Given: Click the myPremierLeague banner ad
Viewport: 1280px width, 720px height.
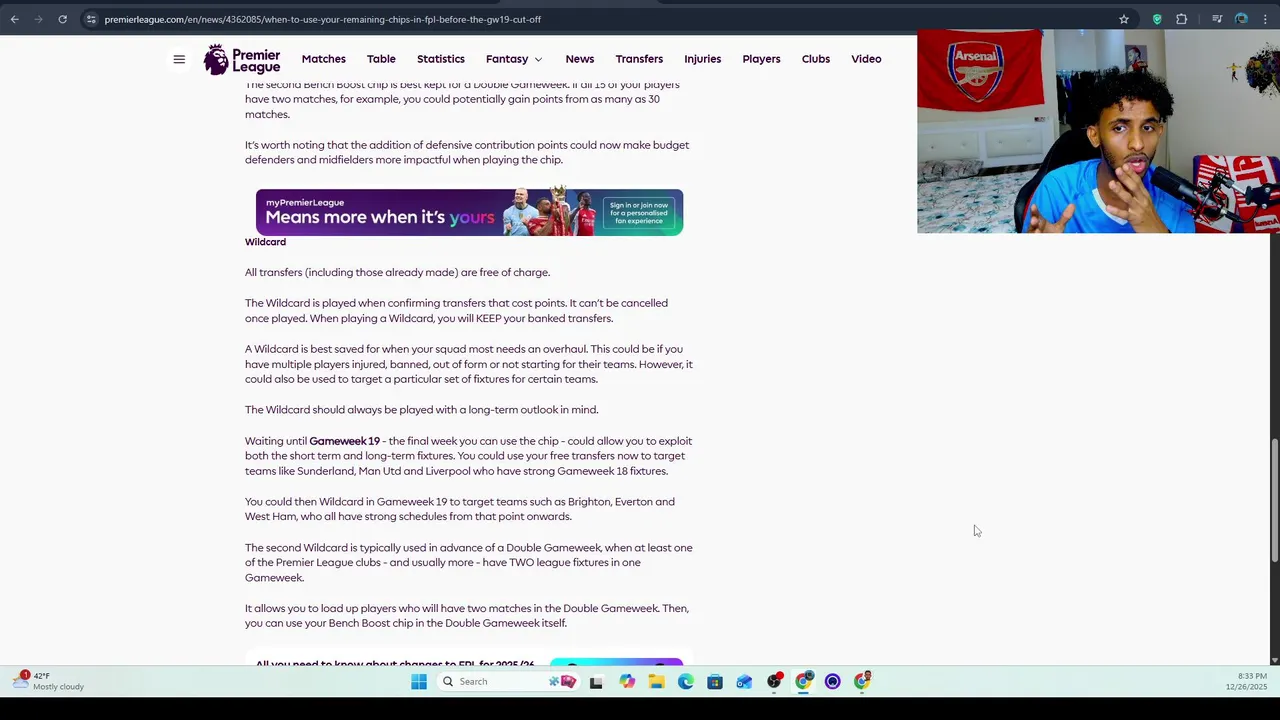Looking at the screenshot, I should [469, 212].
